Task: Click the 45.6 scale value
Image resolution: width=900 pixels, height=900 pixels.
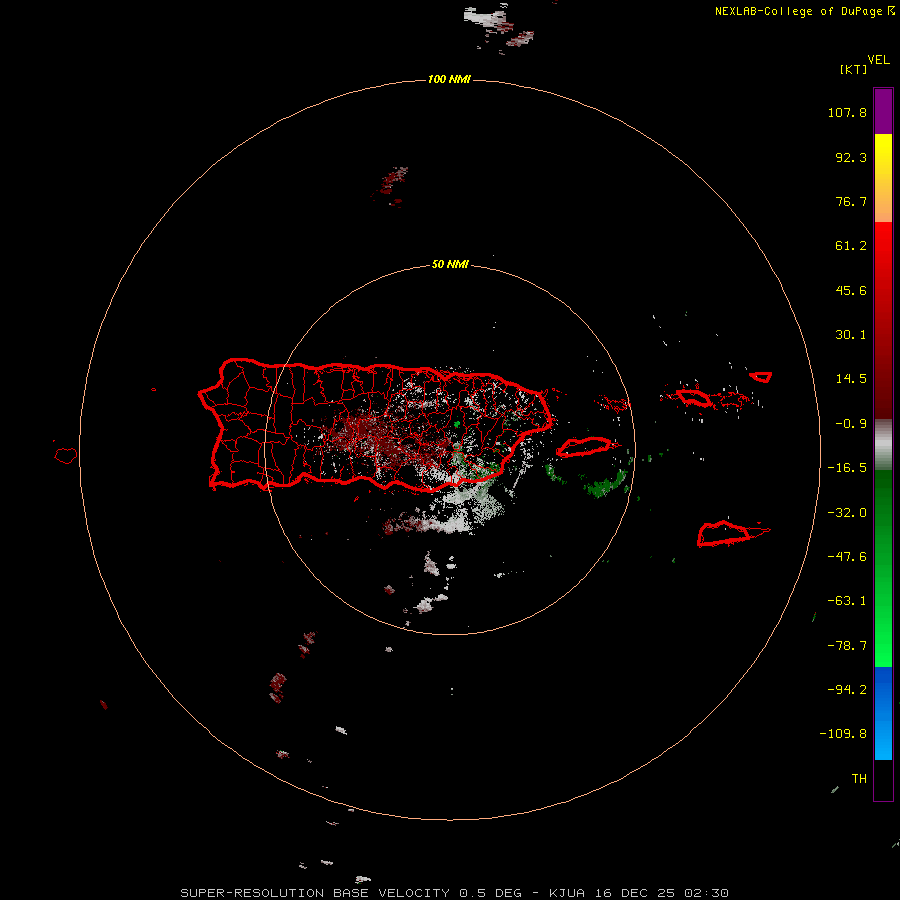Action: point(851,290)
